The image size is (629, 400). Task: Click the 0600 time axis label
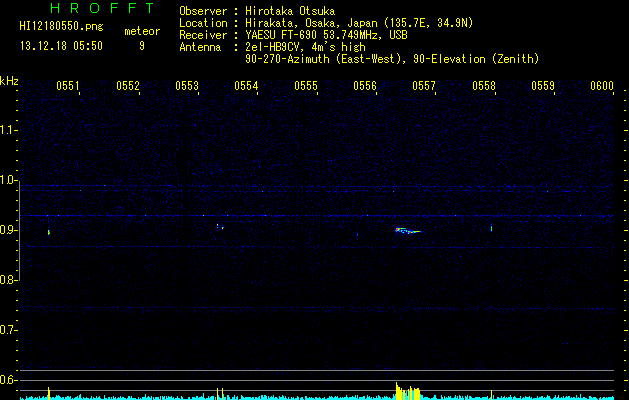(602, 86)
